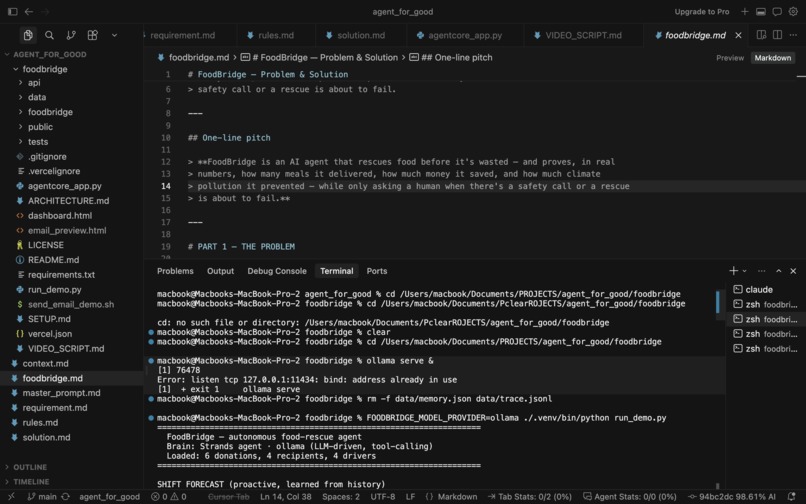Click the plus icon in title bar
This screenshot has width=806, height=504.
click(745, 11)
